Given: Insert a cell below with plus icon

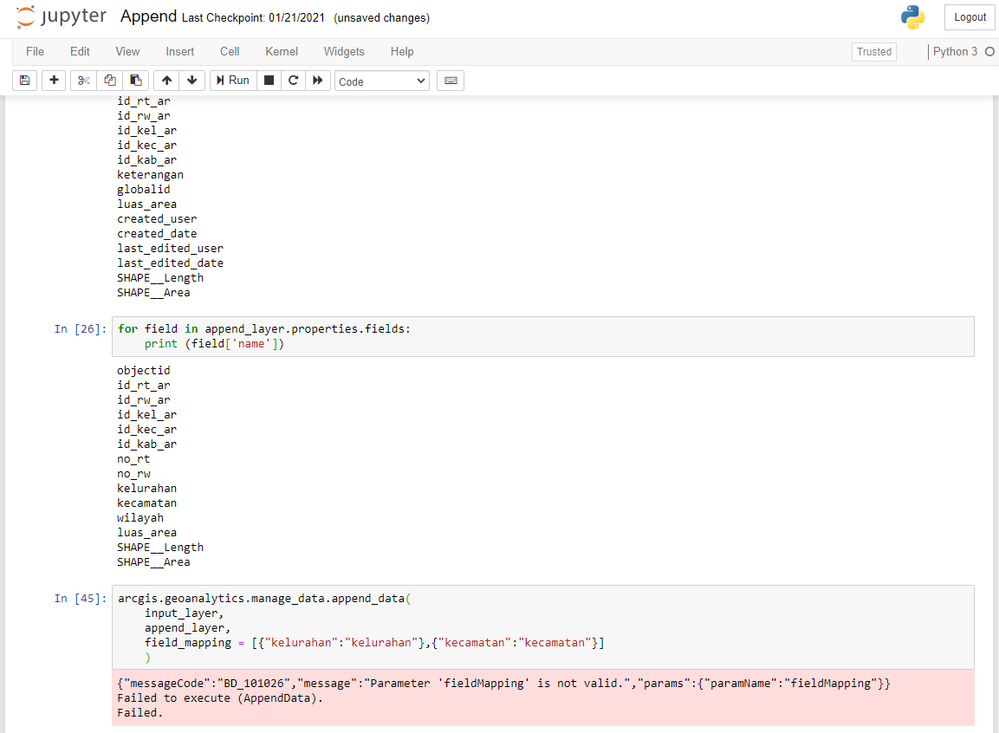Looking at the screenshot, I should pos(54,80).
